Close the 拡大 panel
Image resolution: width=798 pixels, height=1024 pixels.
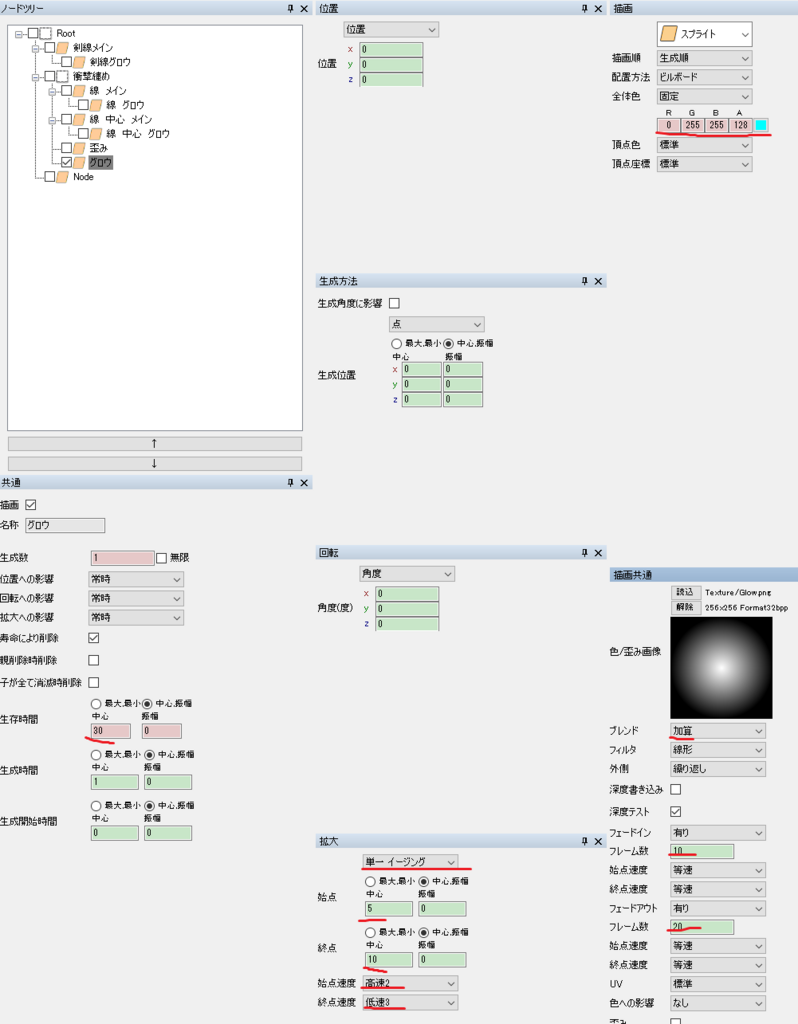[x=598, y=841]
